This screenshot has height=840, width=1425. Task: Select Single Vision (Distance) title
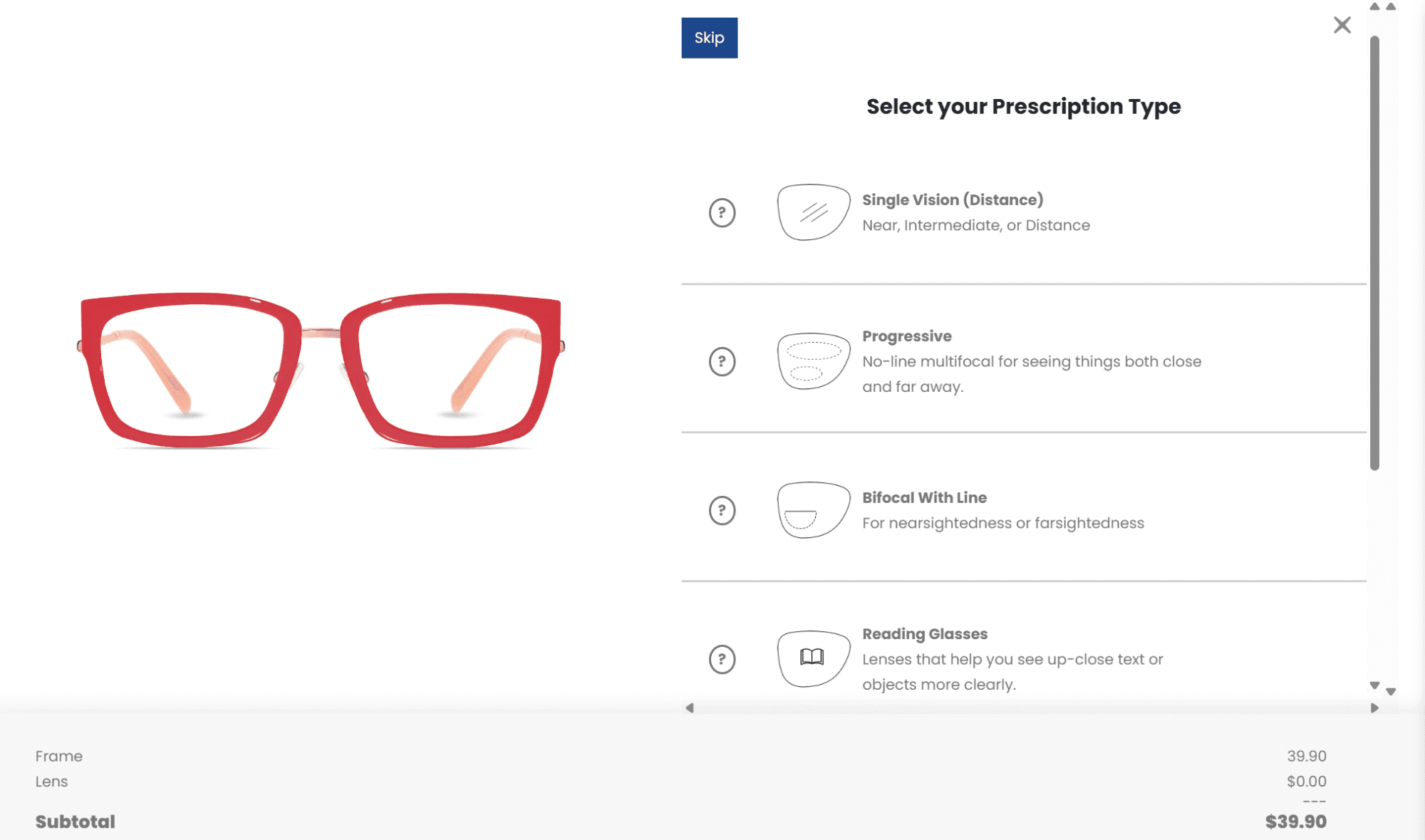pos(952,200)
